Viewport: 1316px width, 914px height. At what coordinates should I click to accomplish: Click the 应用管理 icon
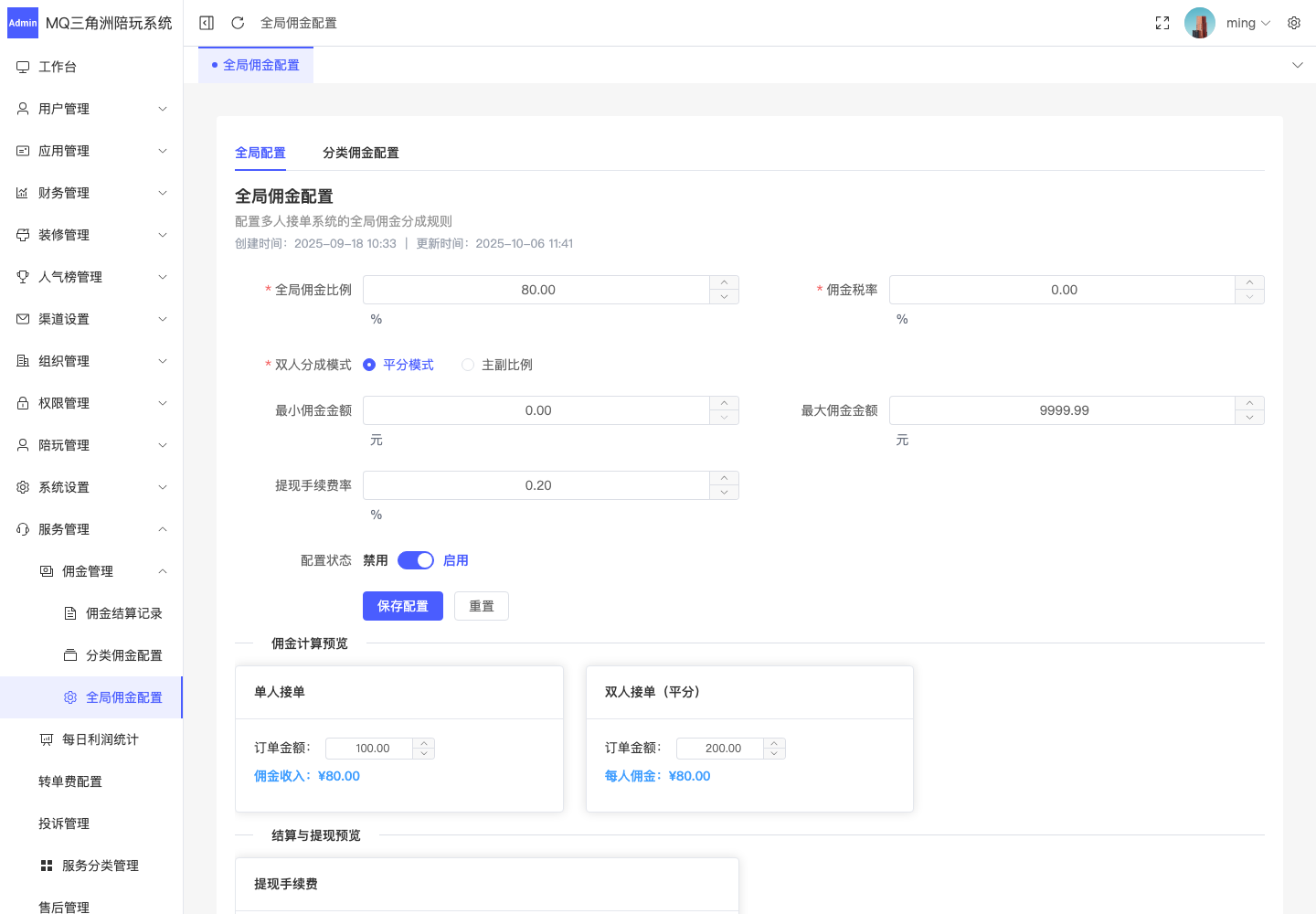coord(23,151)
